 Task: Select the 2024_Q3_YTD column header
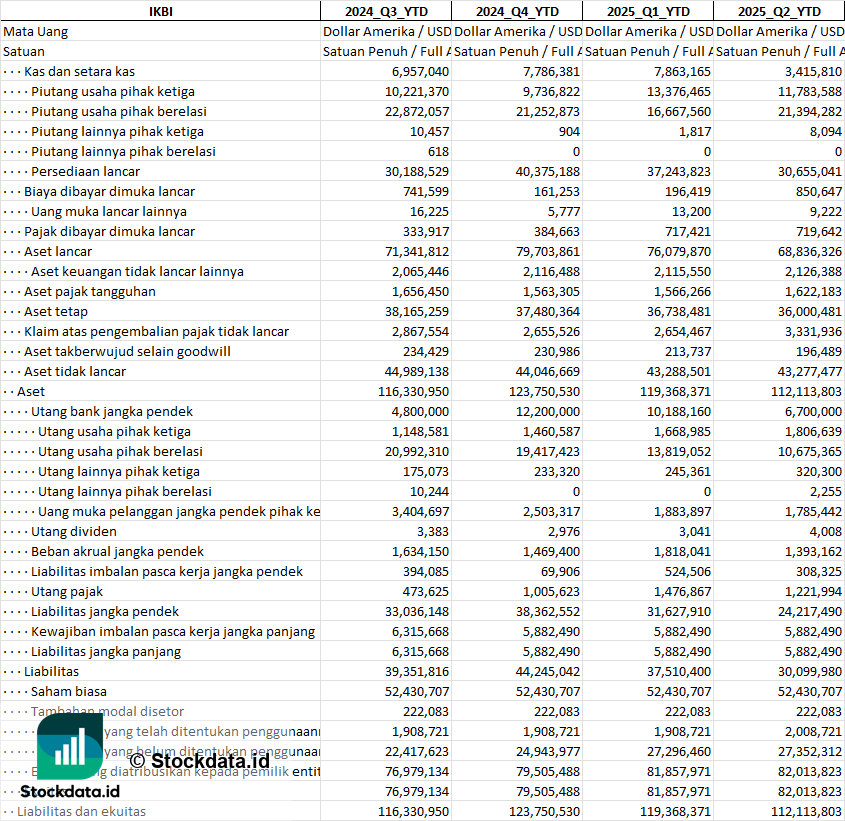pyautogui.click(x=386, y=11)
